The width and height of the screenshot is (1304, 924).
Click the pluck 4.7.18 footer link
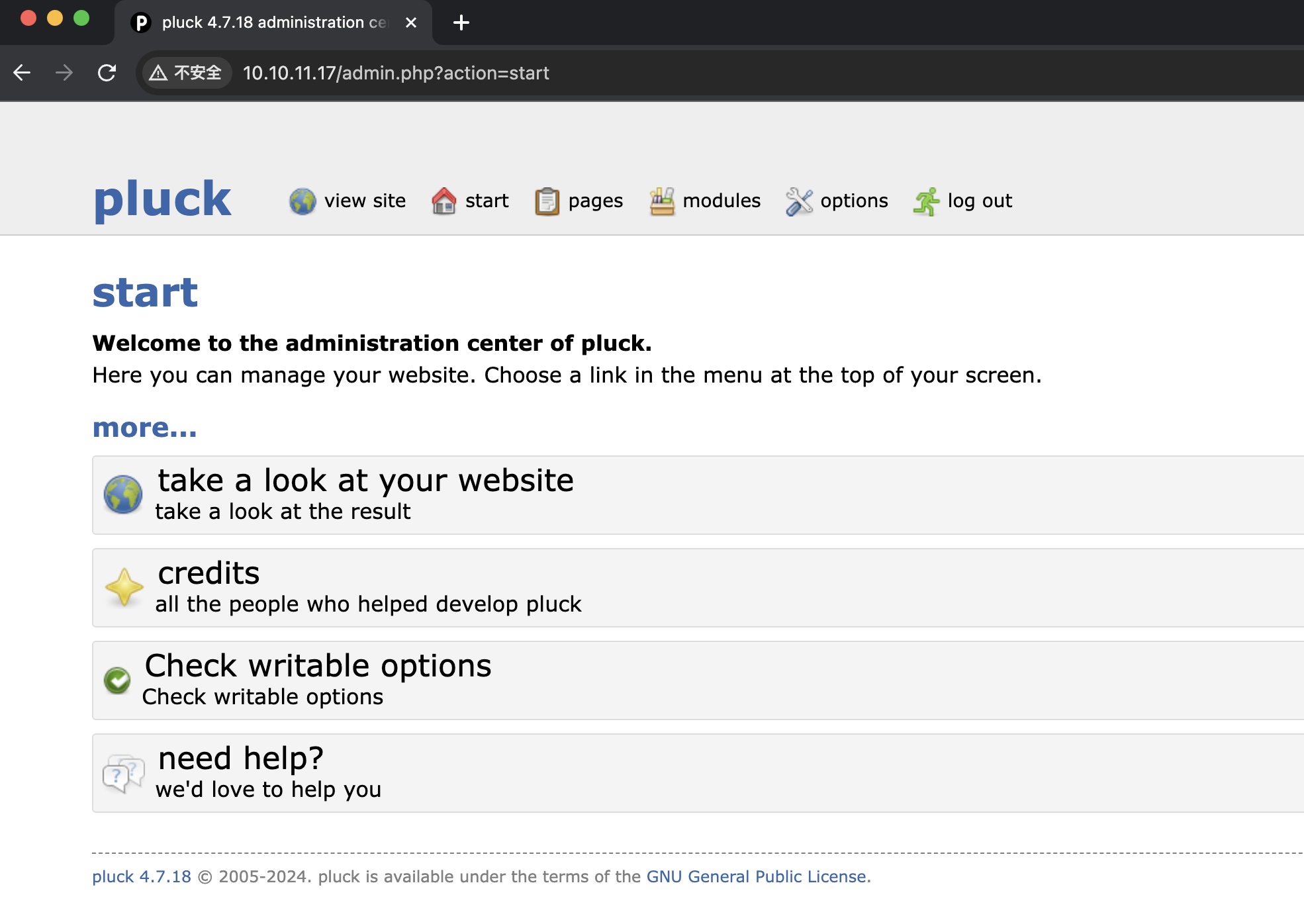[141, 876]
